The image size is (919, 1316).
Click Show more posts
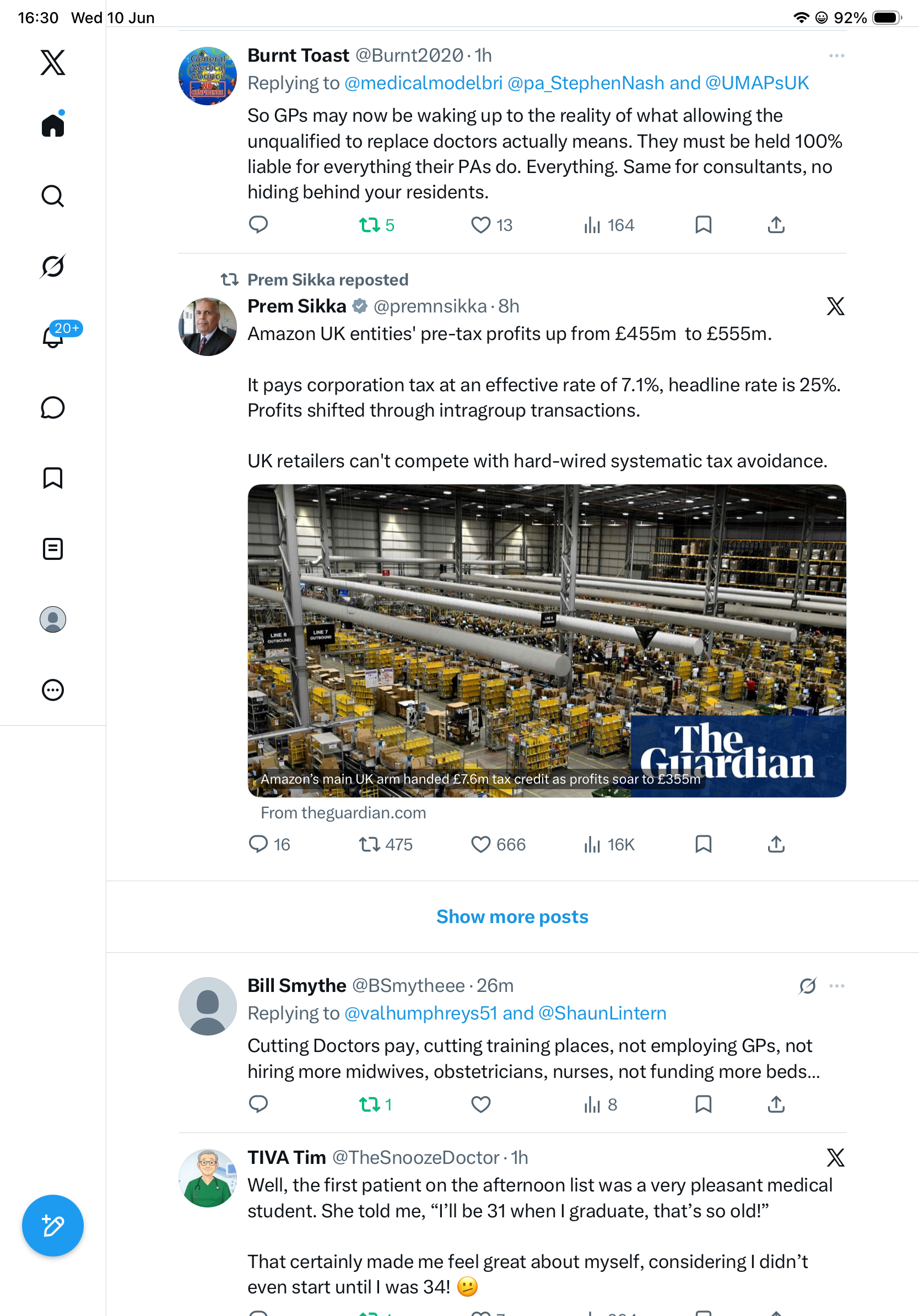coord(512,916)
